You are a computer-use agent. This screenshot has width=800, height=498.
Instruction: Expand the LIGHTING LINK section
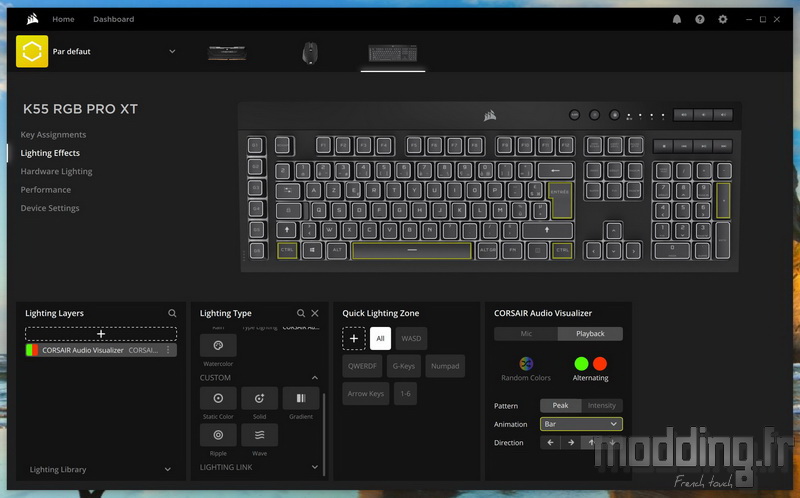pos(315,467)
